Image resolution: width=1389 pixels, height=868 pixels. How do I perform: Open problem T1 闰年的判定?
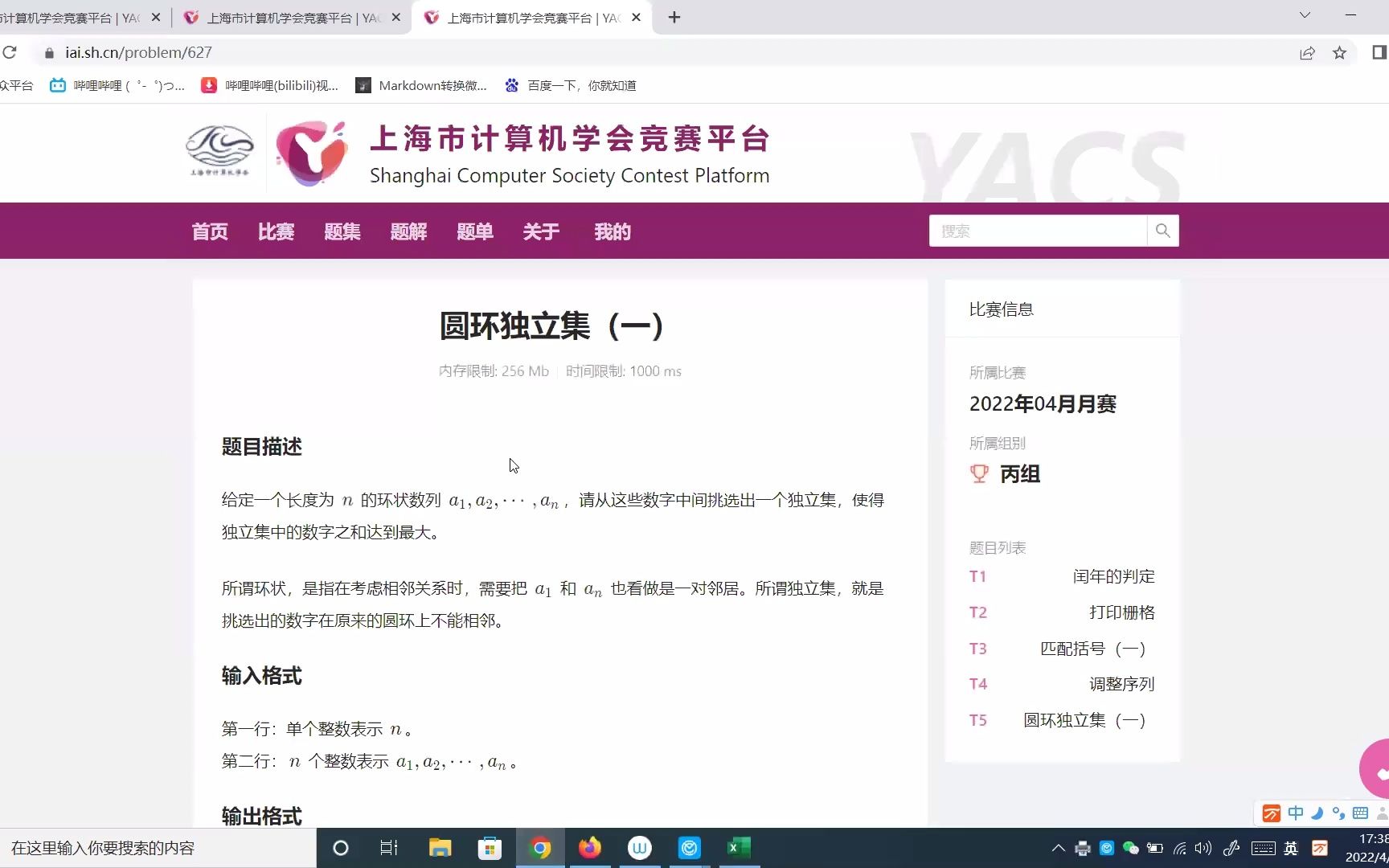click(1112, 575)
